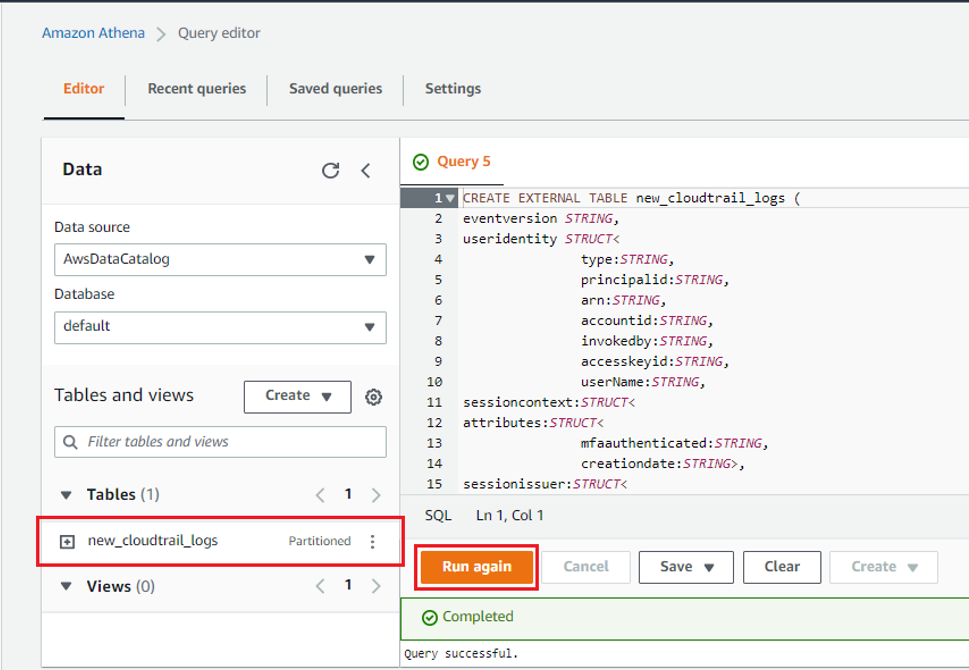Click the new_cloudtrail_logs table name
The image size is (969, 670).
[153, 541]
